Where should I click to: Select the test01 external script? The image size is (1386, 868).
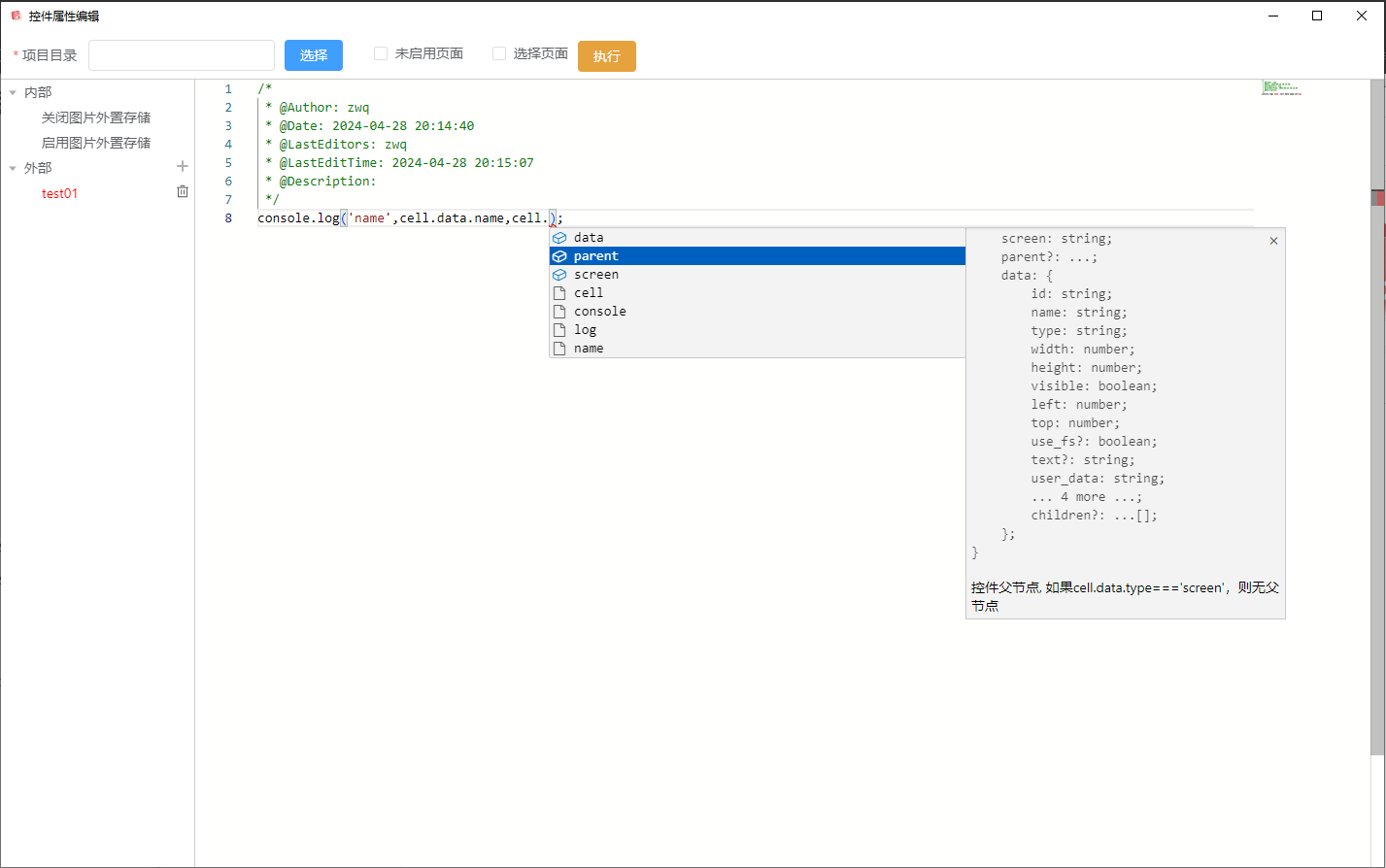[x=59, y=193]
